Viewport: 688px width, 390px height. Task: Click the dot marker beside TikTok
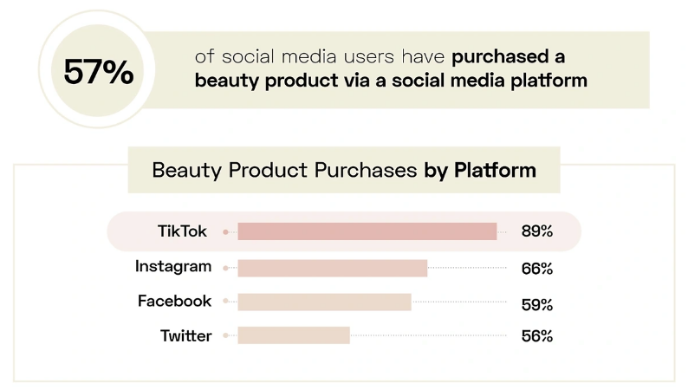click(226, 232)
